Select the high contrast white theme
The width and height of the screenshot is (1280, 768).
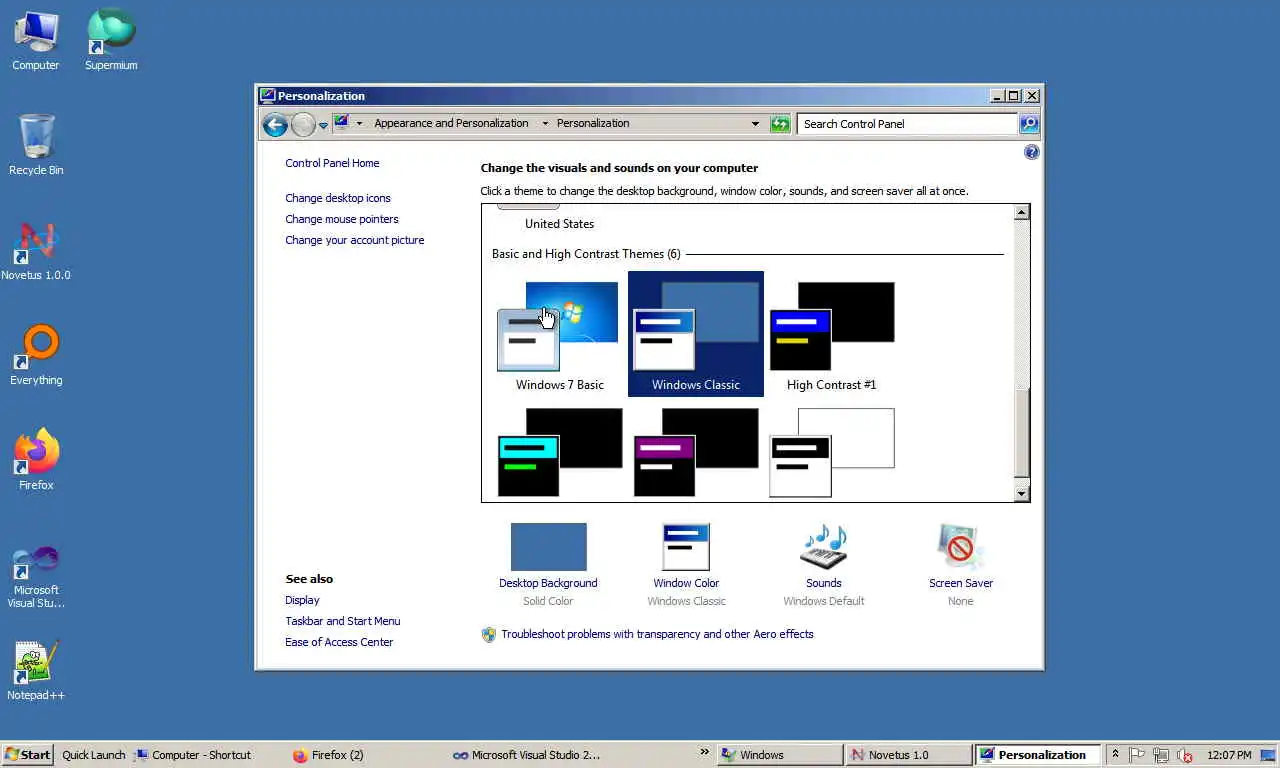pyautogui.click(x=831, y=452)
